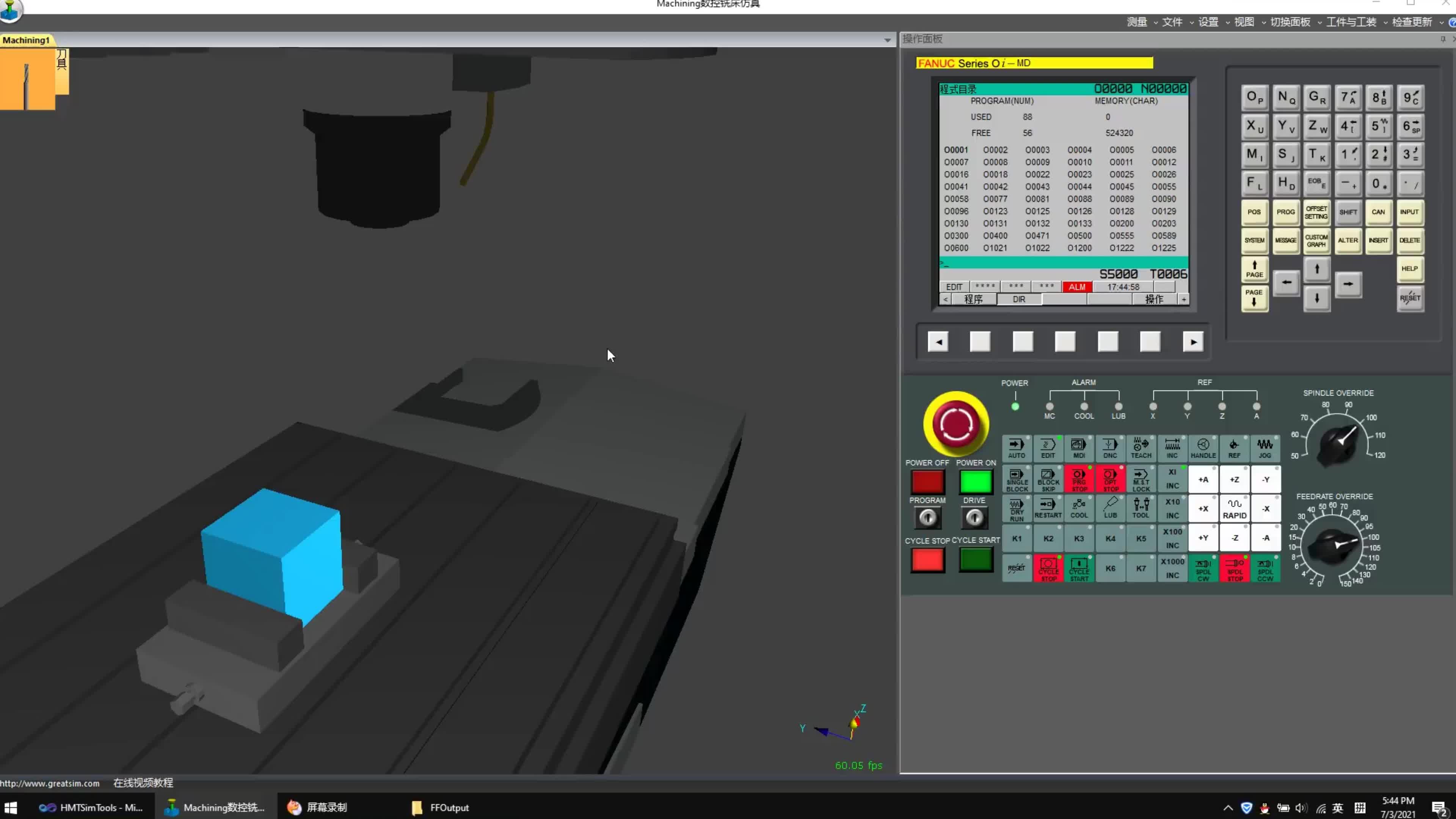Open the DR tab on CNC panel
The width and height of the screenshot is (1456, 819).
pos(1019,299)
